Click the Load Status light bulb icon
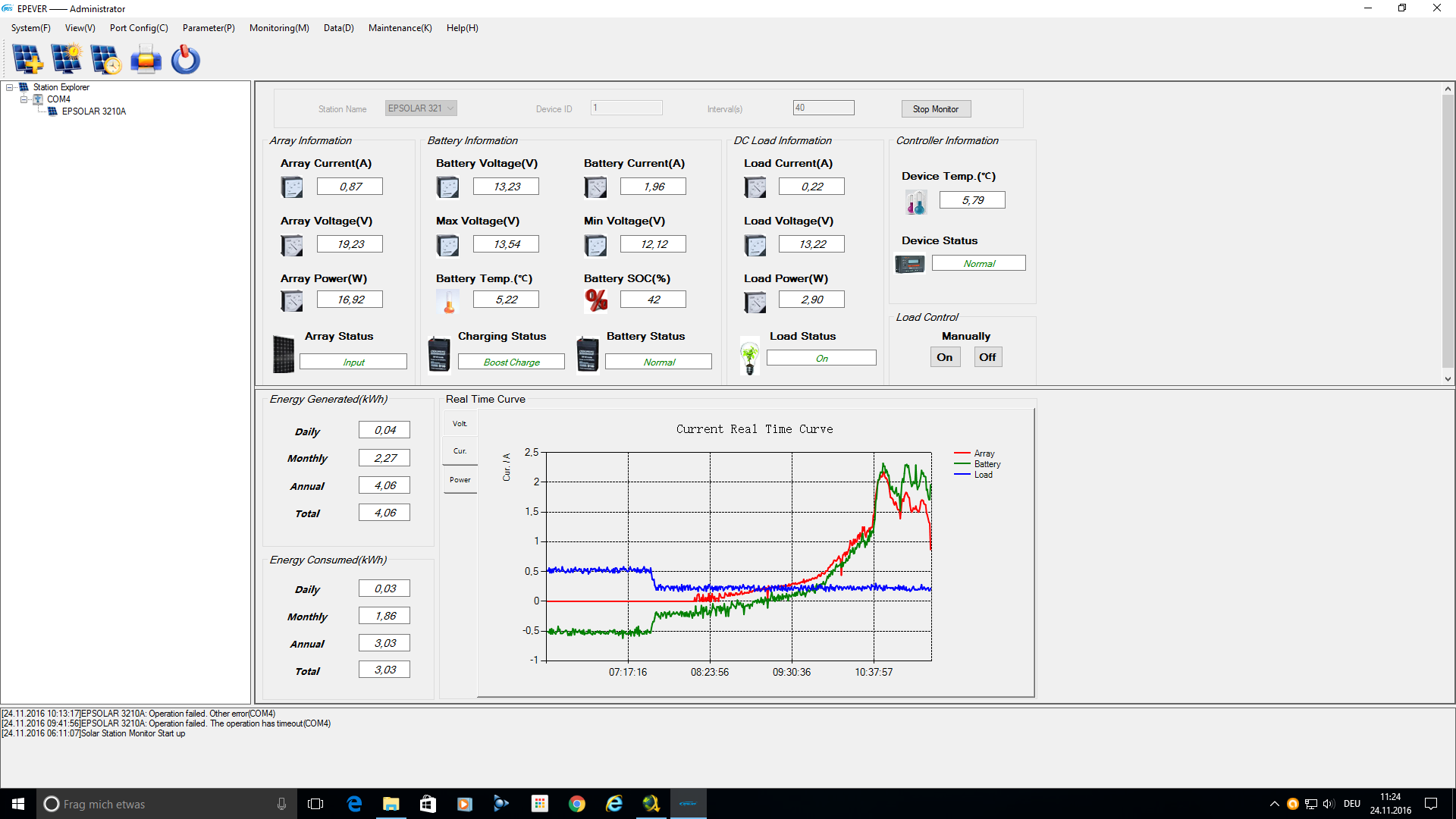Image resolution: width=1456 pixels, height=819 pixels. (749, 356)
